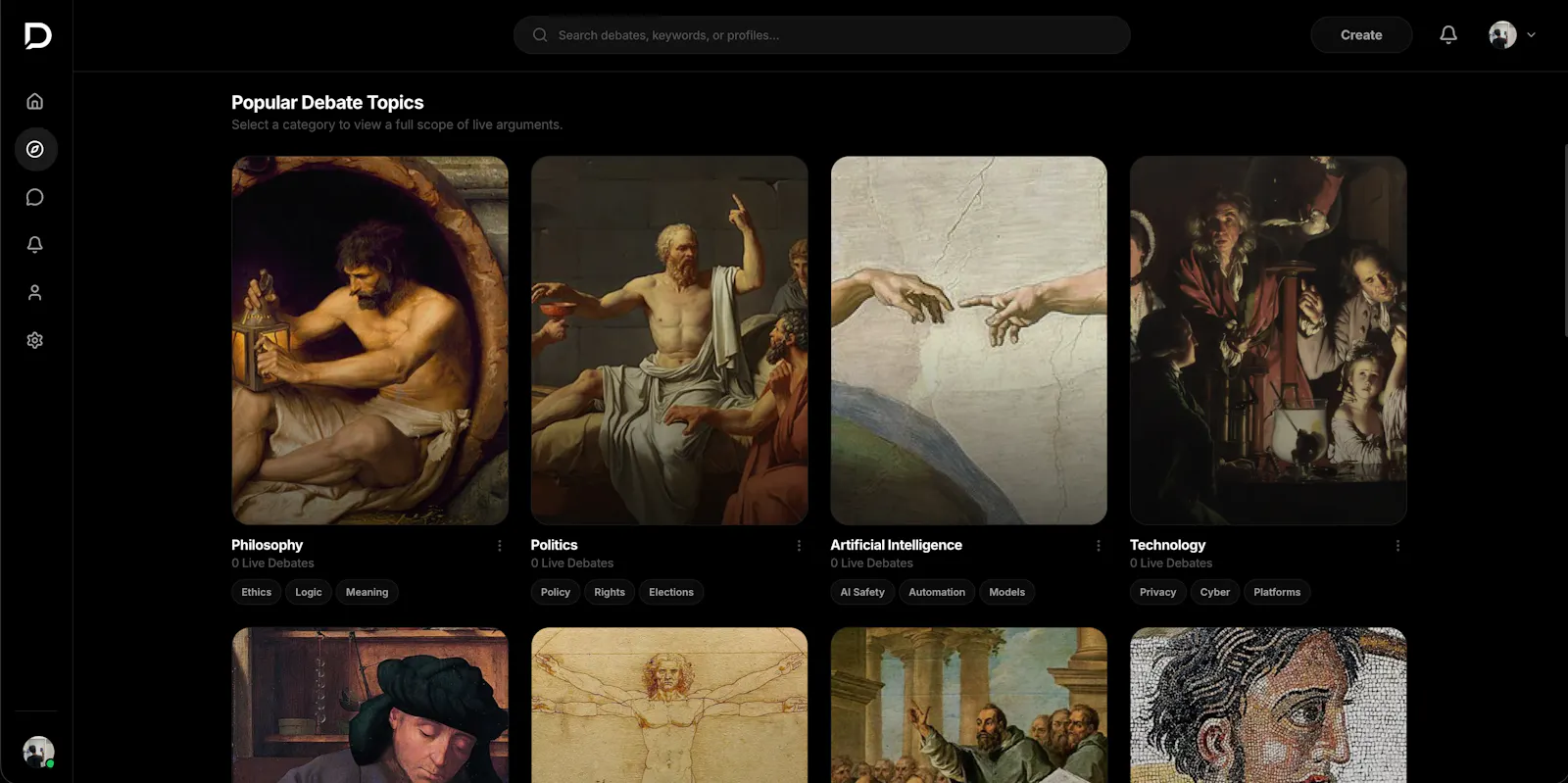Open the Explore compass icon in the sidebar
Image resolution: width=1568 pixels, height=783 pixels.
pyautogui.click(x=35, y=149)
